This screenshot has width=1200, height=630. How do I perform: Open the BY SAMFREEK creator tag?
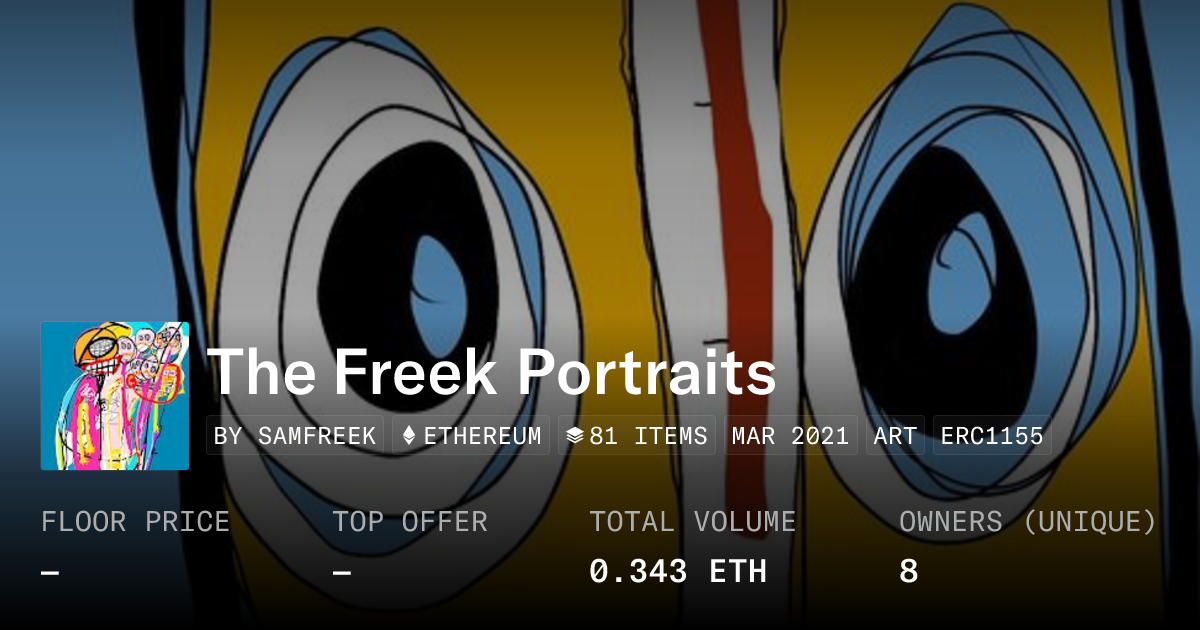point(295,436)
